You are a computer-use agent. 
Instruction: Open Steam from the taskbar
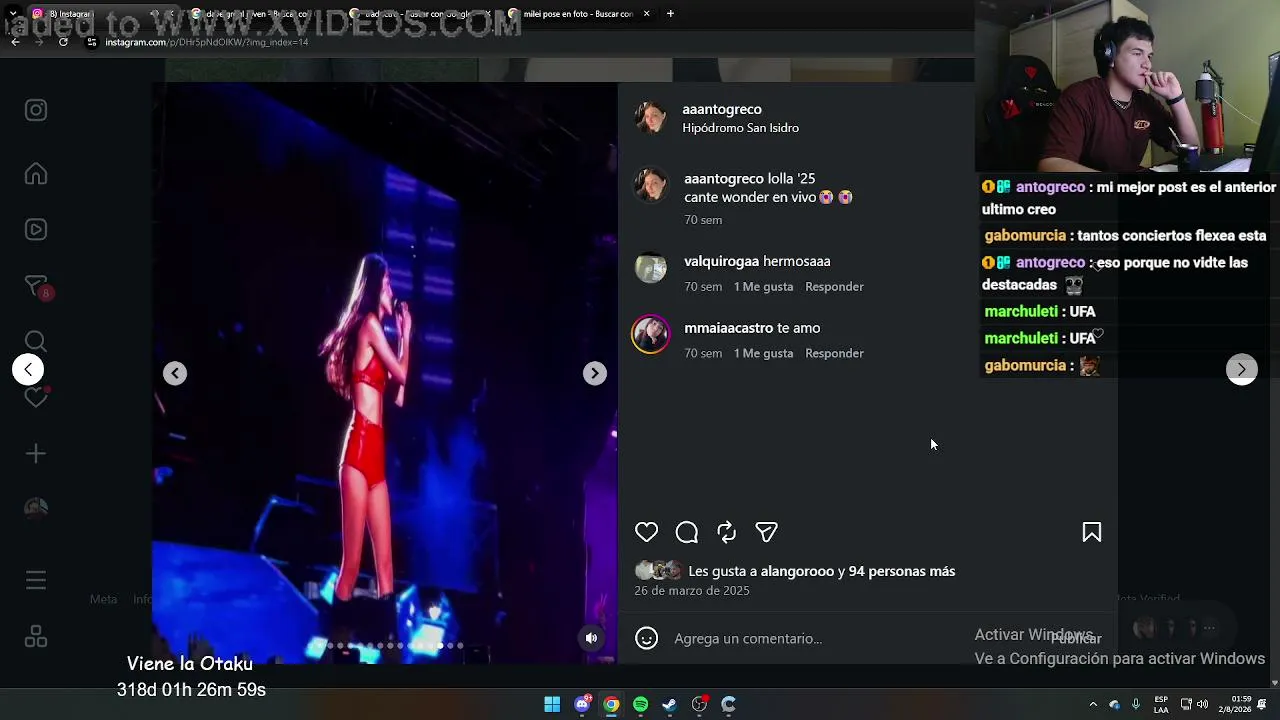coord(670,705)
